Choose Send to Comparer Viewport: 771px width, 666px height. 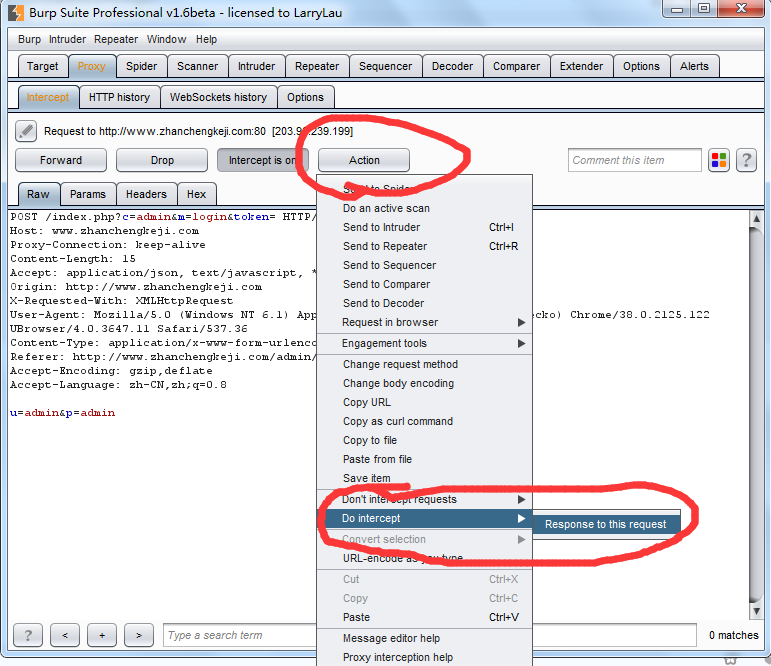point(425,284)
